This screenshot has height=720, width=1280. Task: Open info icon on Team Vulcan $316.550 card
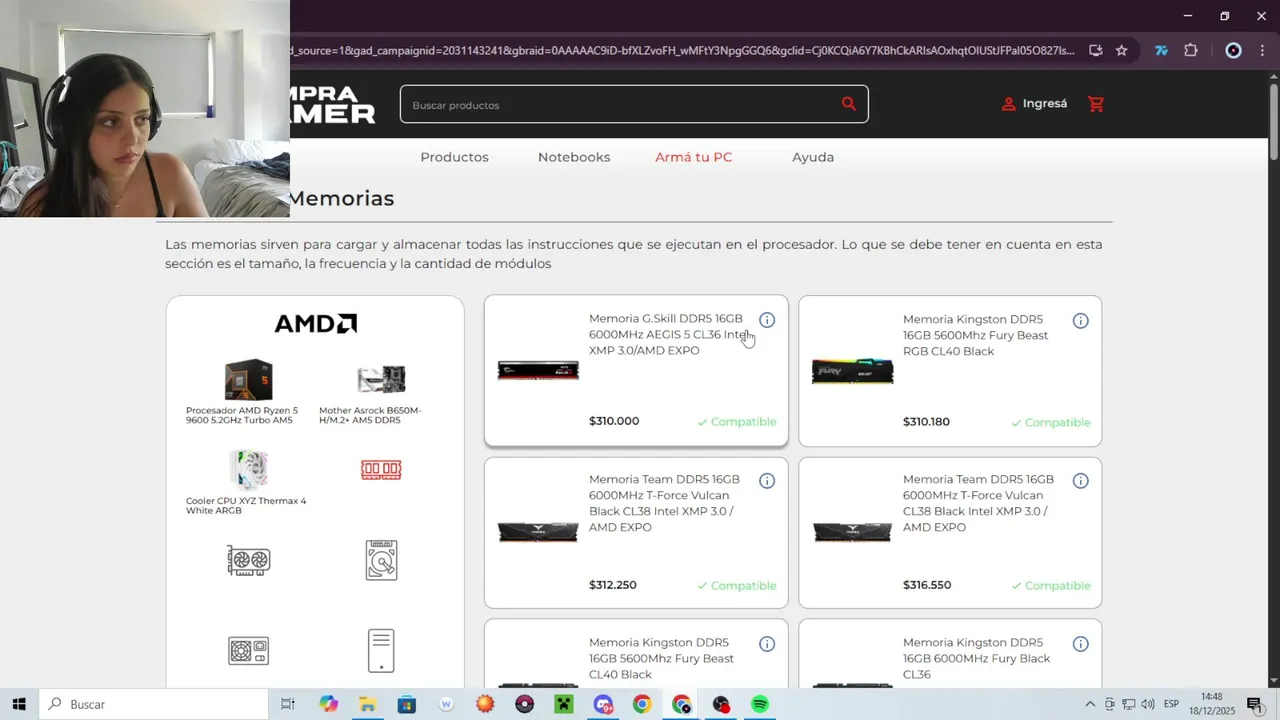[x=1081, y=481]
